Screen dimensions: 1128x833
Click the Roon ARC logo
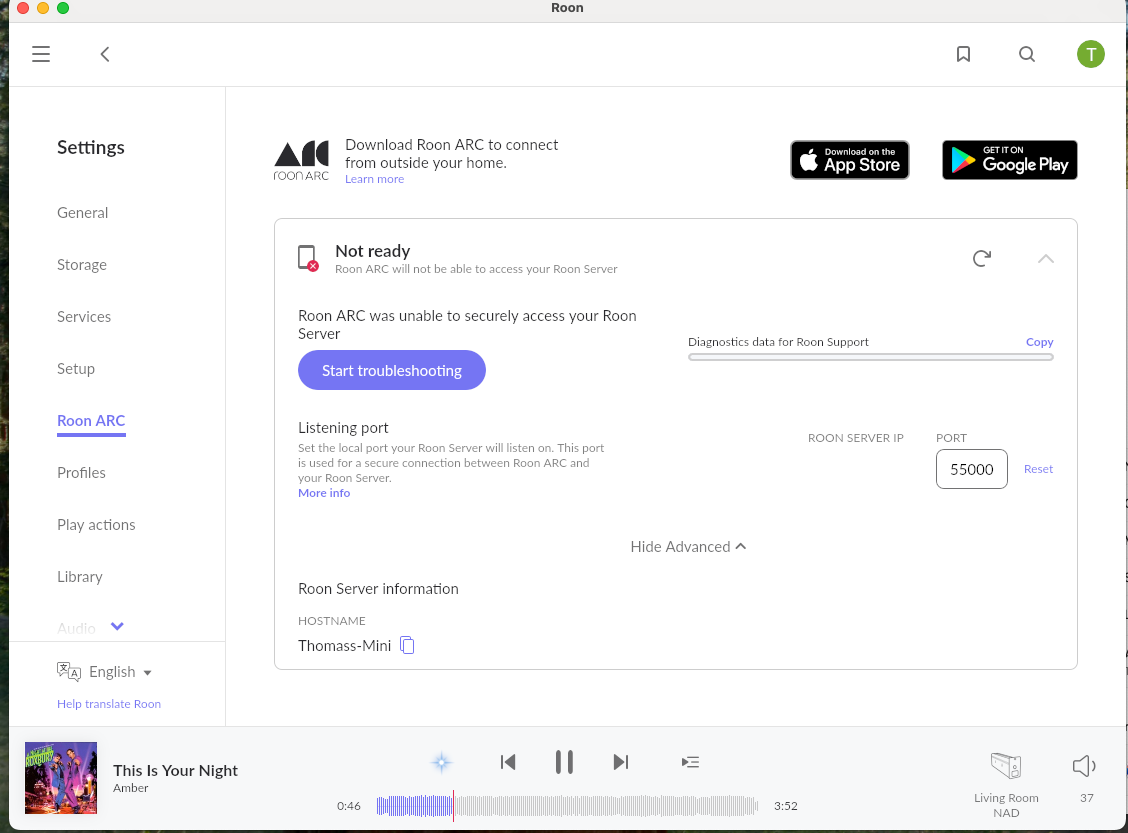pyautogui.click(x=301, y=160)
